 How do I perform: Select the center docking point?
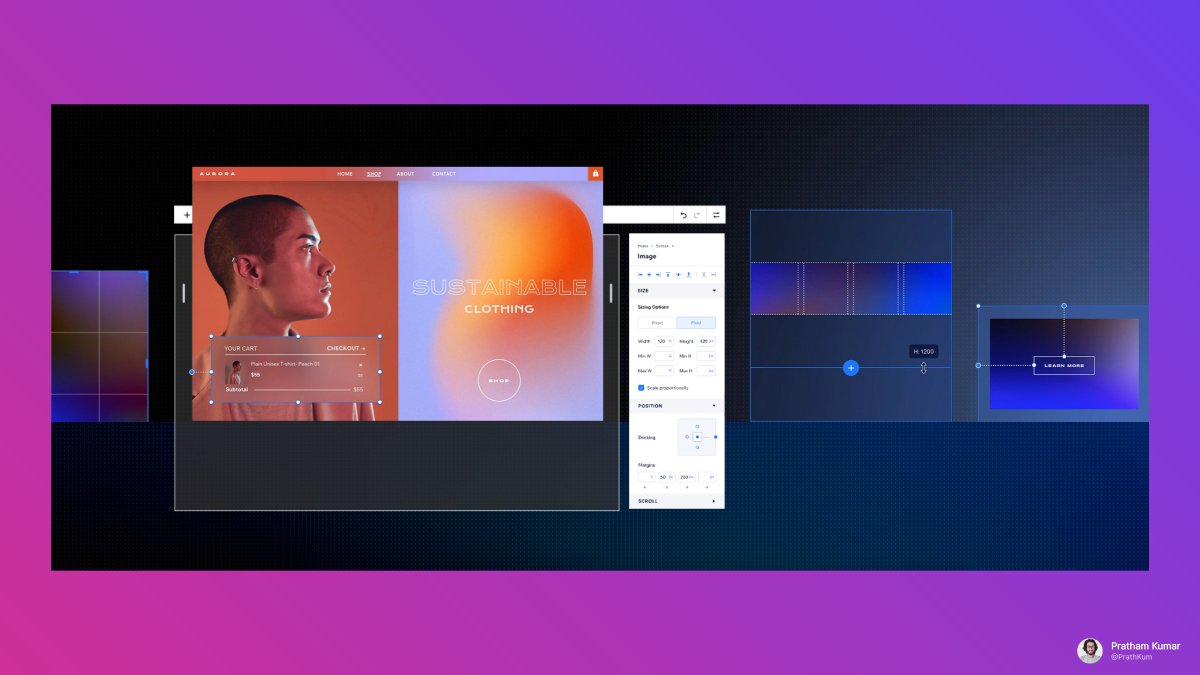[x=697, y=437]
